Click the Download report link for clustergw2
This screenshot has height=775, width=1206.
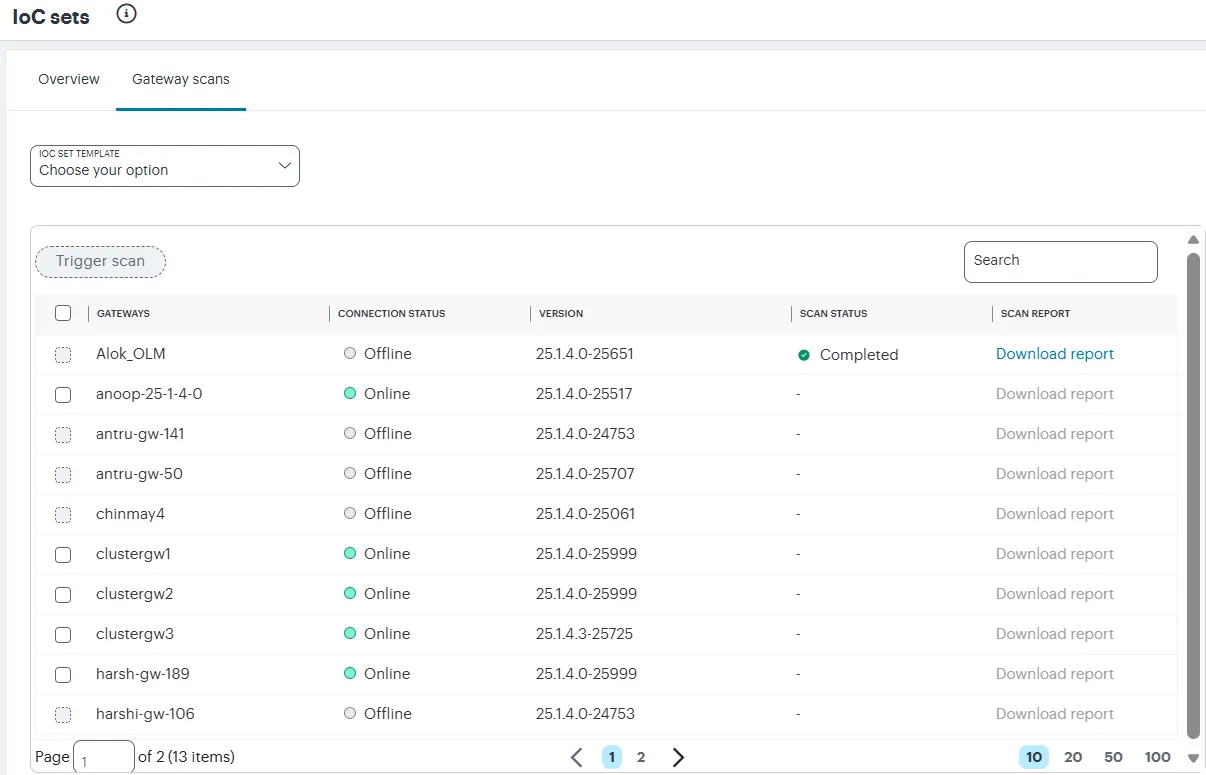pyautogui.click(x=1055, y=594)
